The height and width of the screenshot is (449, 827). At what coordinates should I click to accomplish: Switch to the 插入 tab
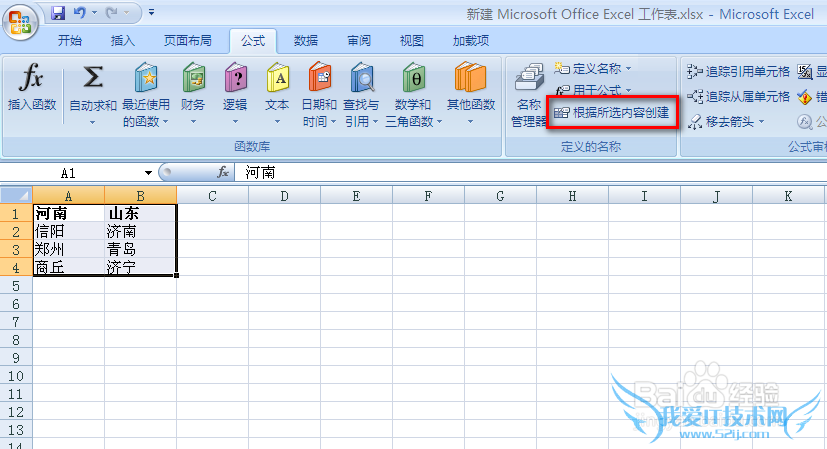pyautogui.click(x=122, y=41)
